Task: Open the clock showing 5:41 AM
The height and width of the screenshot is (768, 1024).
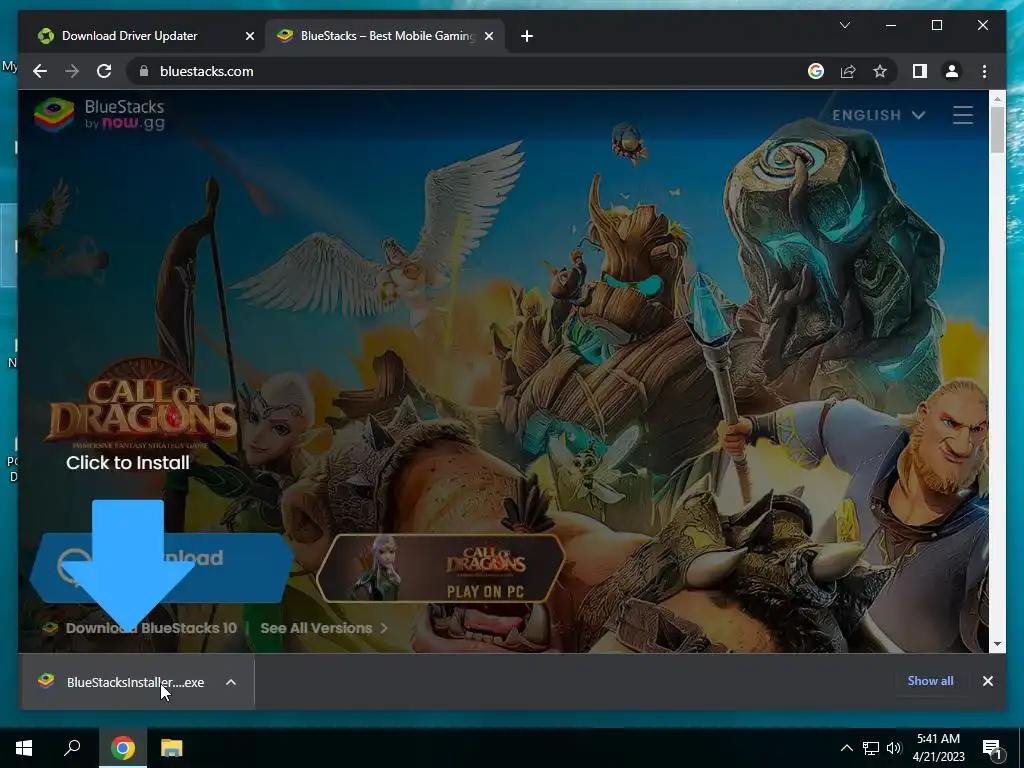Action: coord(938,748)
